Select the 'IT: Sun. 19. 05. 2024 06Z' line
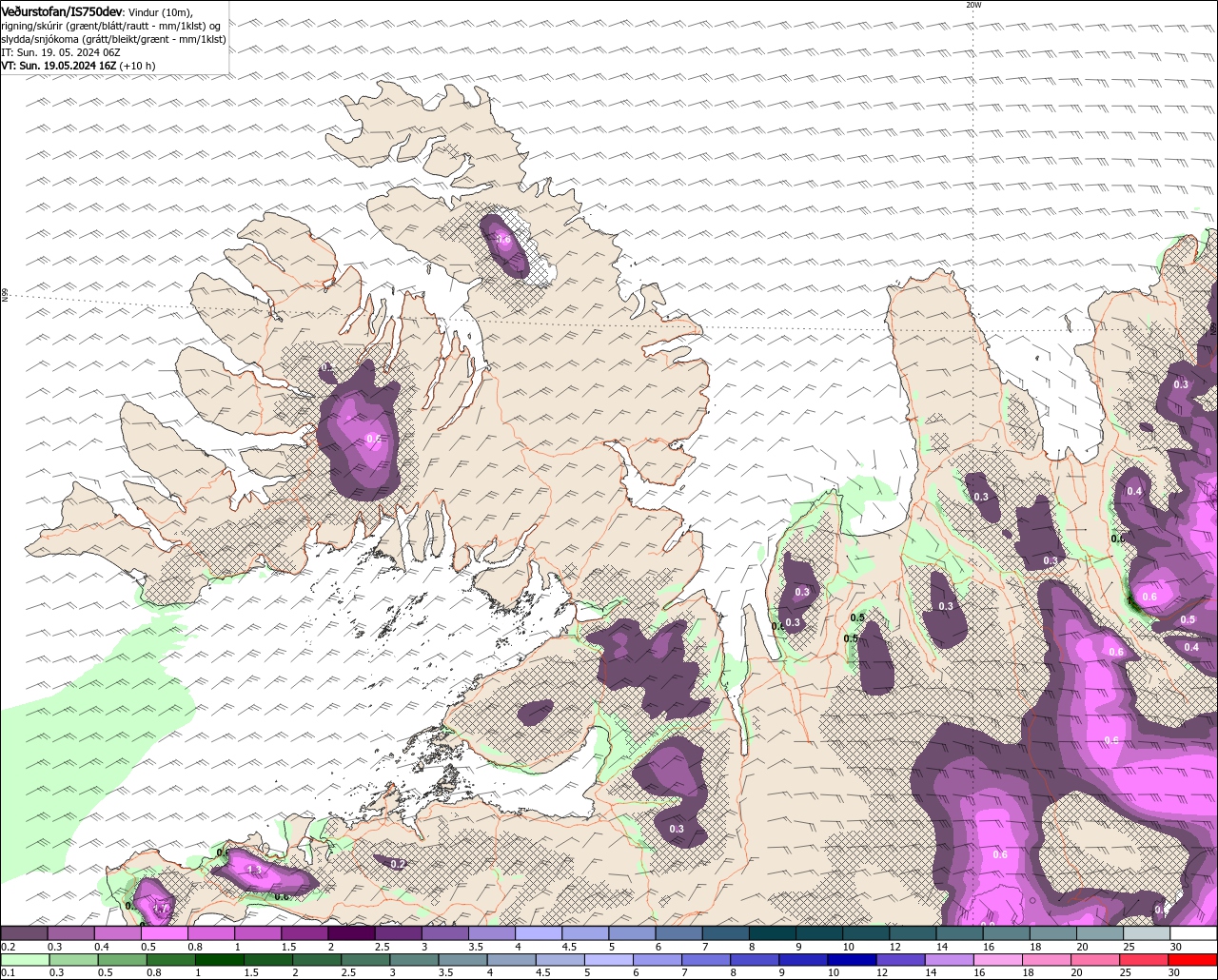This screenshot has width=1218, height=980. (x=61, y=52)
